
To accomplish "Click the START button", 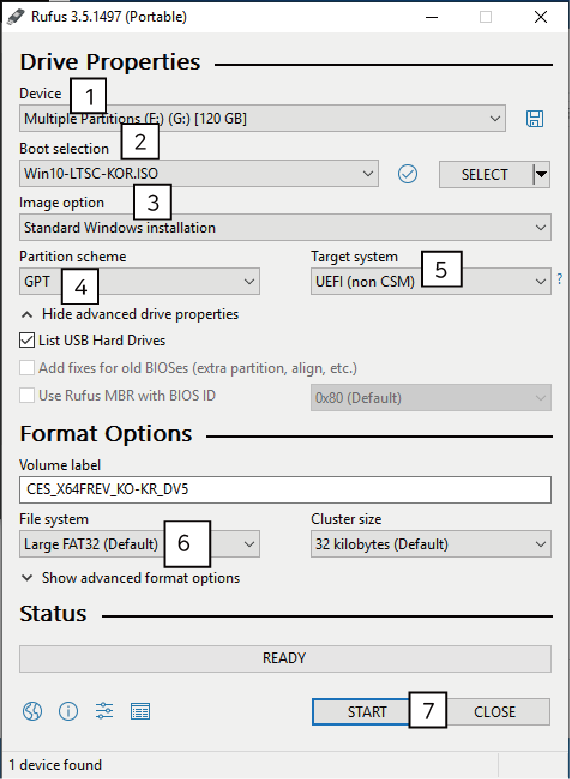I will pyautogui.click(x=367, y=712).
